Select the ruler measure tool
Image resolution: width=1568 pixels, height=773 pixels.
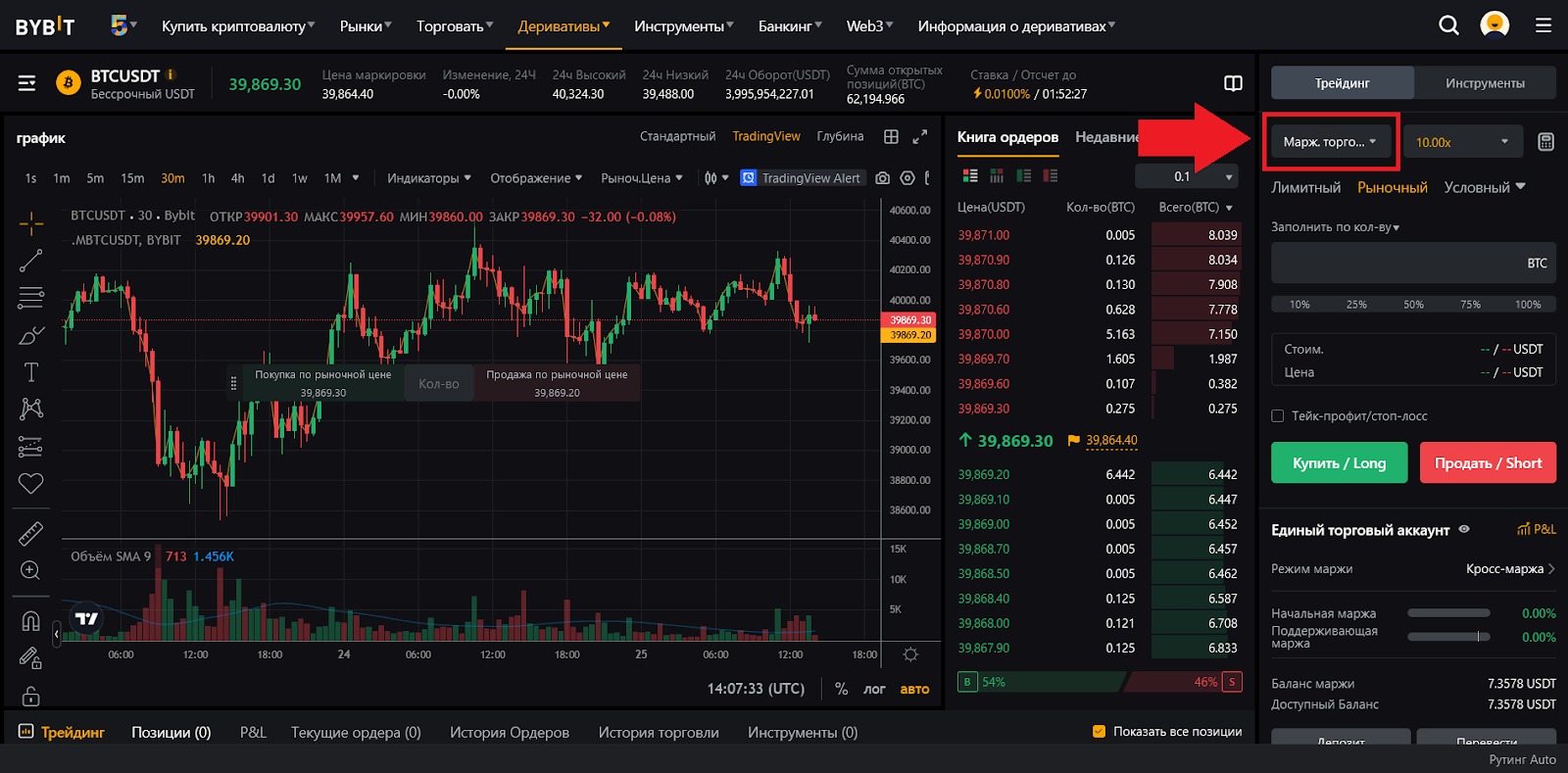(30, 534)
